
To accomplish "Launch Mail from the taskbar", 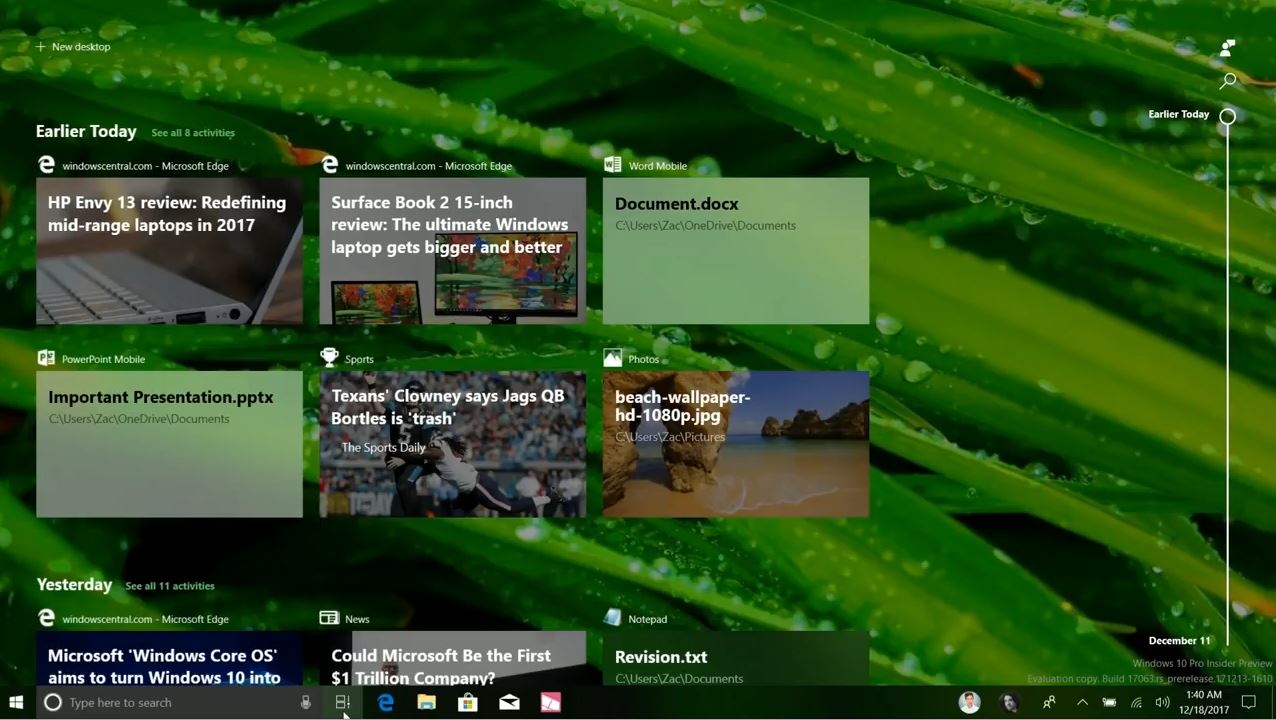I will click(x=509, y=702).
